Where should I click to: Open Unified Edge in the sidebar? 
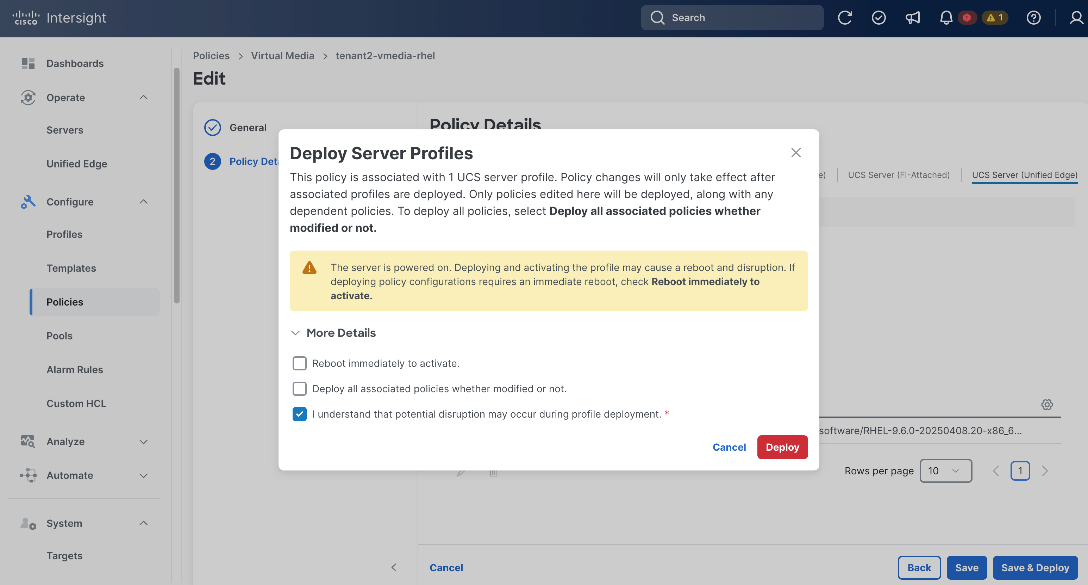click(x=76, y=164)
